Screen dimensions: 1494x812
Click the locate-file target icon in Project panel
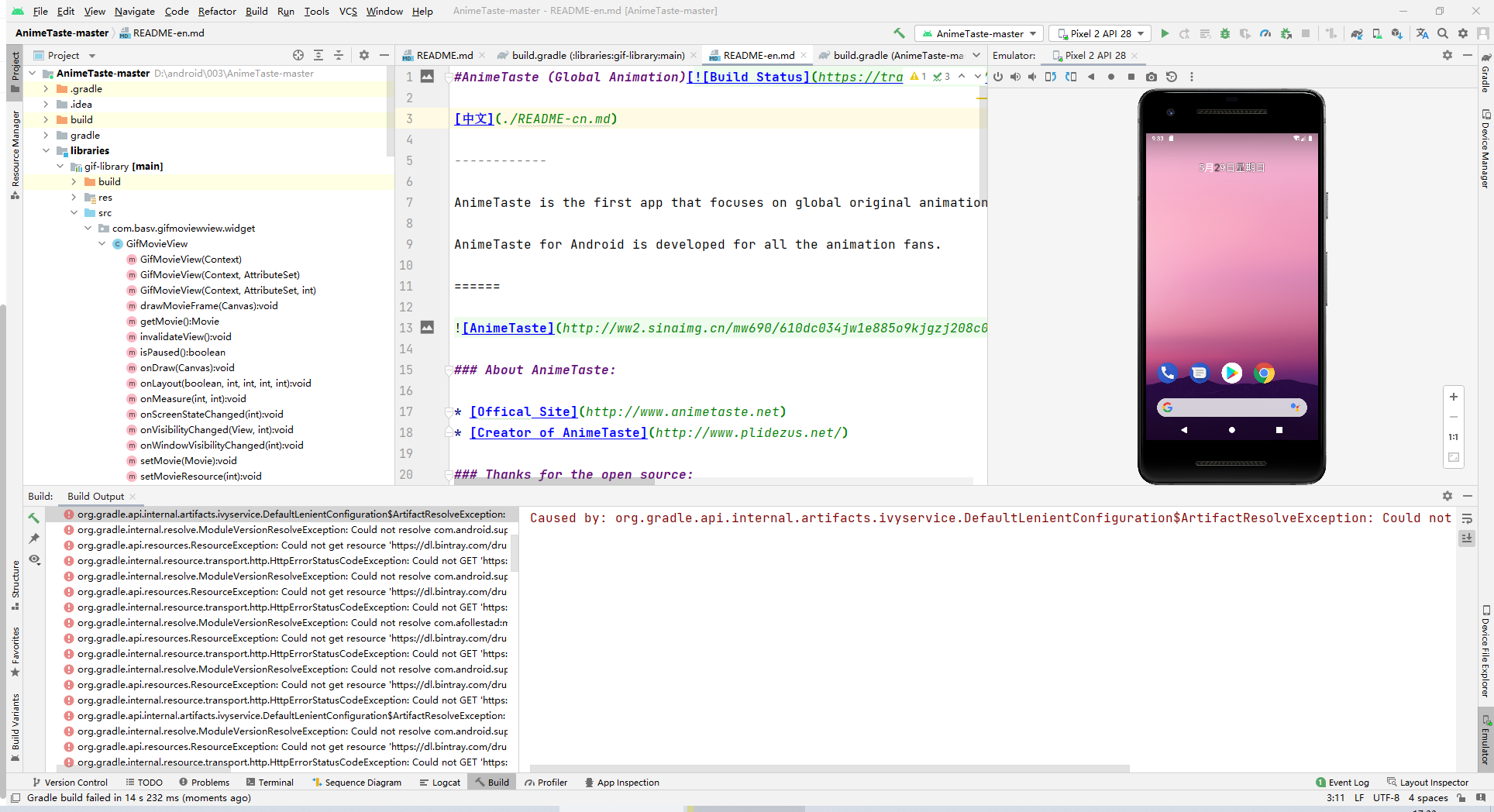click(x=298, y=55)
